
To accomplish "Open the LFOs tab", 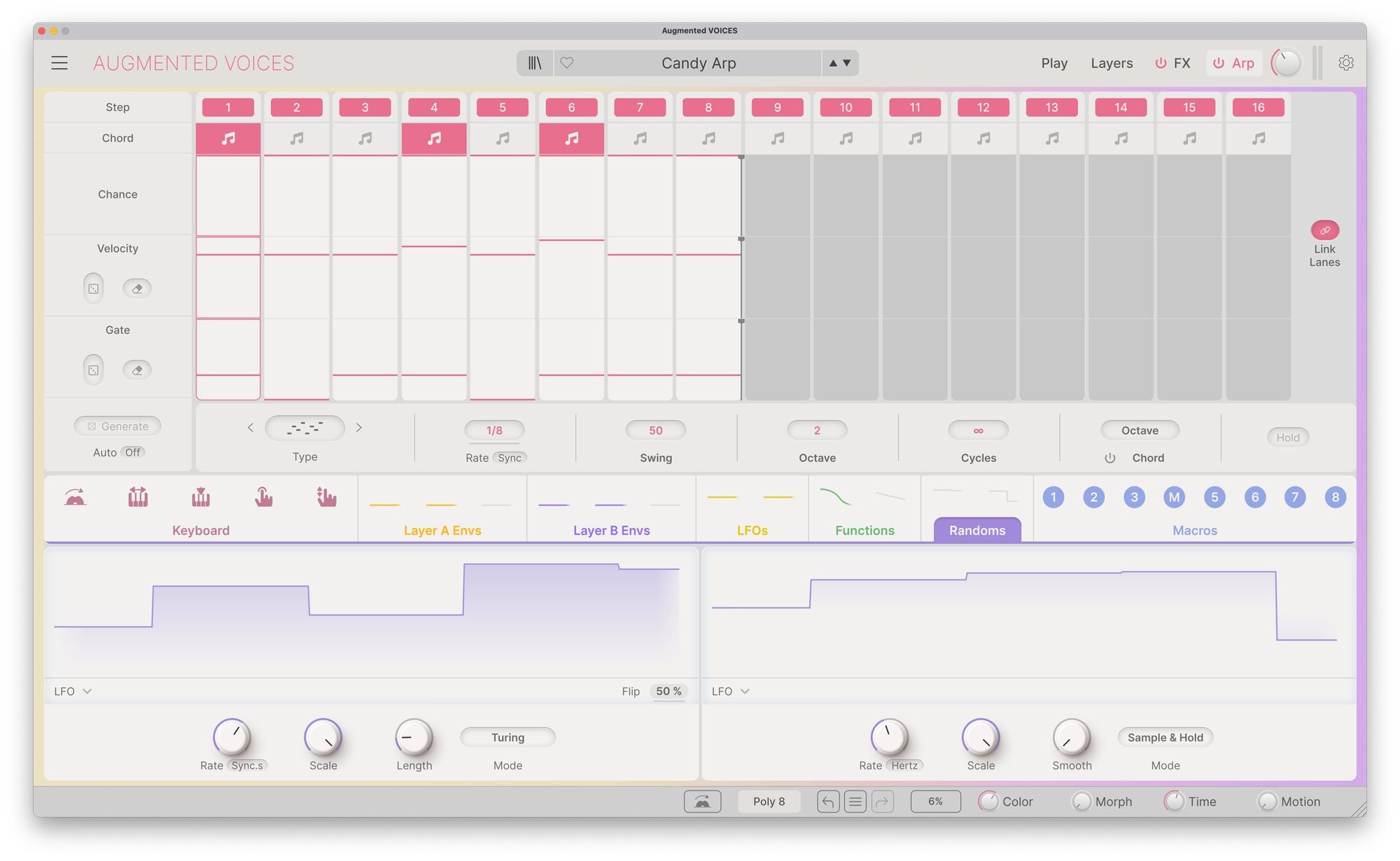I will pyautogui.click(x=752, y=531).
